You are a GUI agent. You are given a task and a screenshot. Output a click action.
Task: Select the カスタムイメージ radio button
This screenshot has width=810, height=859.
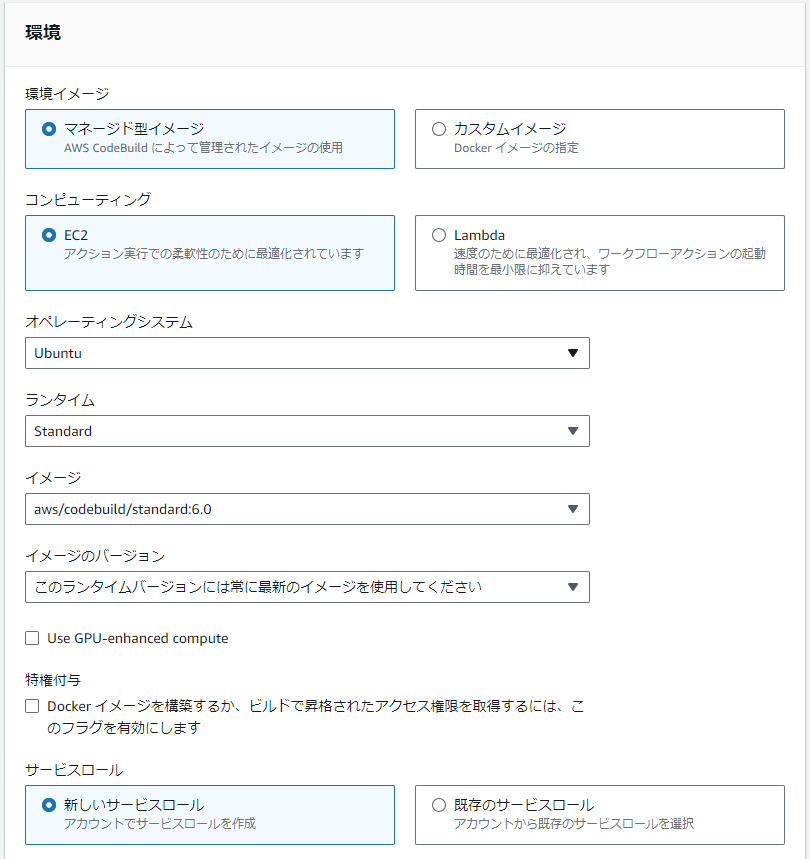click(437, 126)
